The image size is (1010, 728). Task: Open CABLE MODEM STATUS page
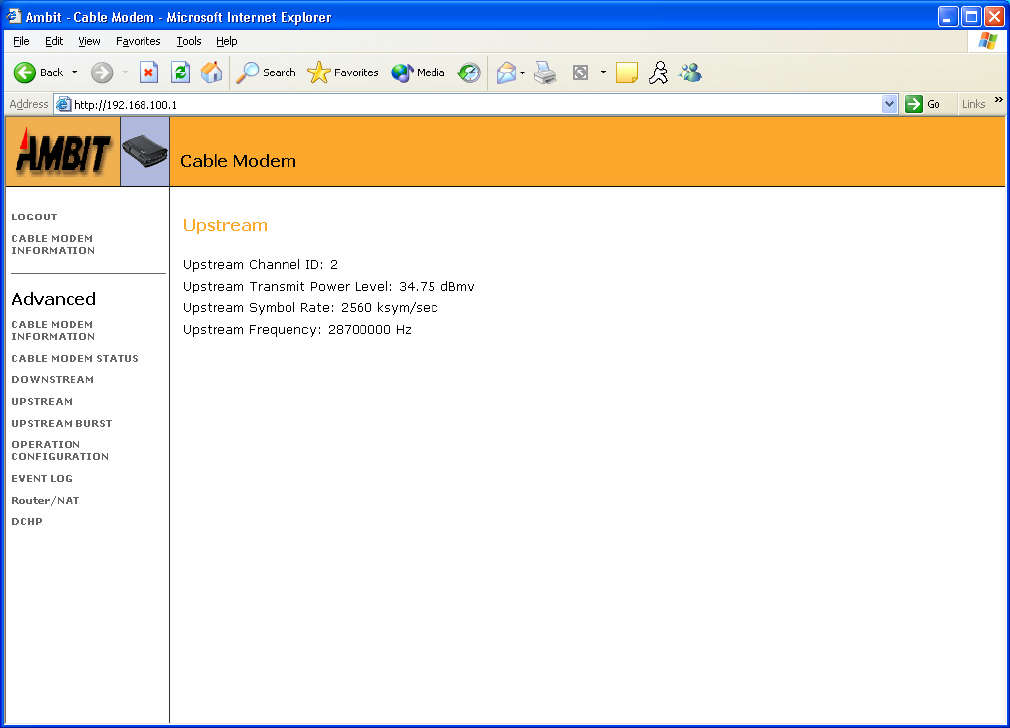[x=75, y=358]
